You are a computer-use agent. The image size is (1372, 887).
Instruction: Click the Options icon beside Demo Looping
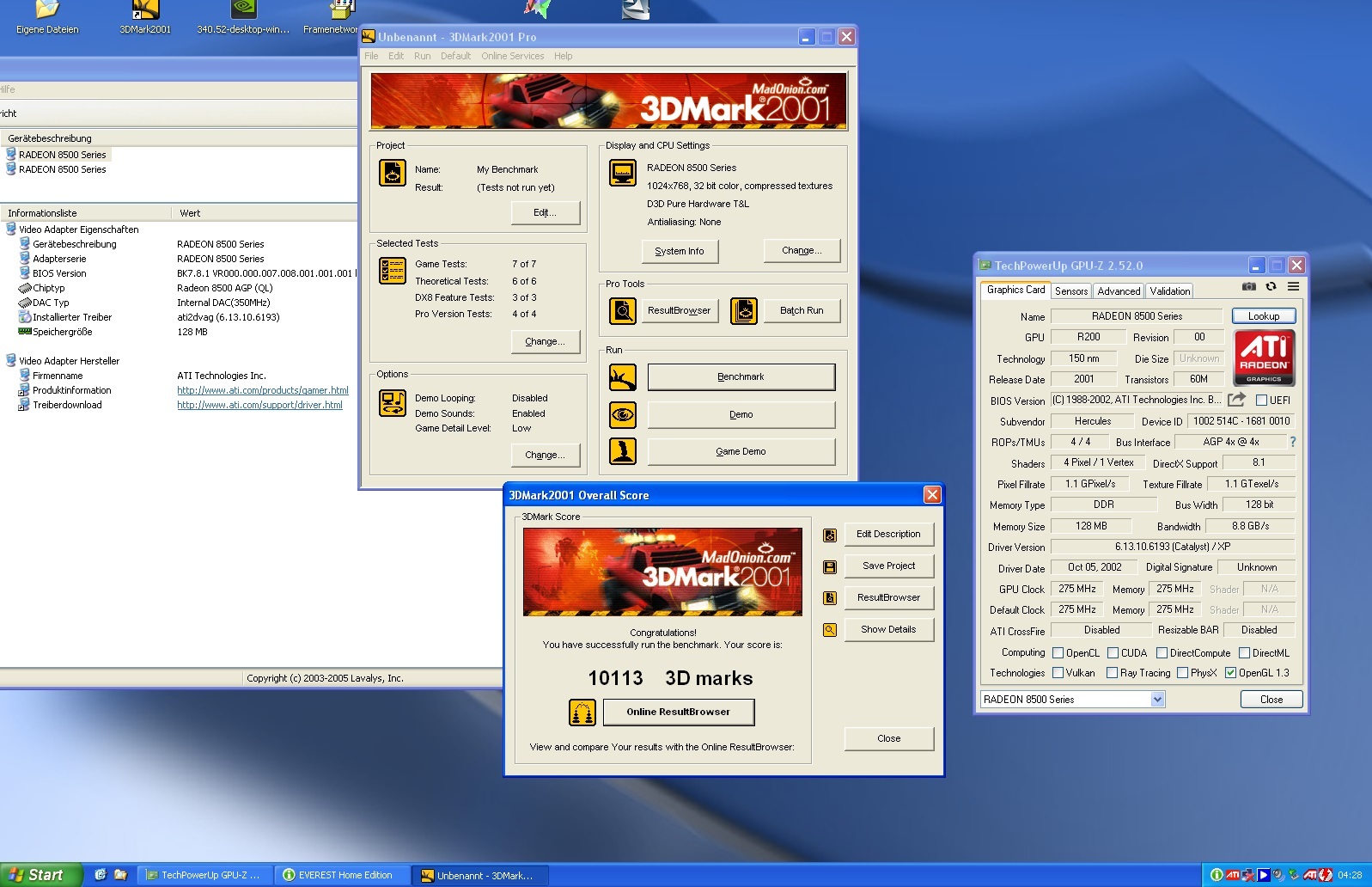pyautogui.click(x=393, y=402)
